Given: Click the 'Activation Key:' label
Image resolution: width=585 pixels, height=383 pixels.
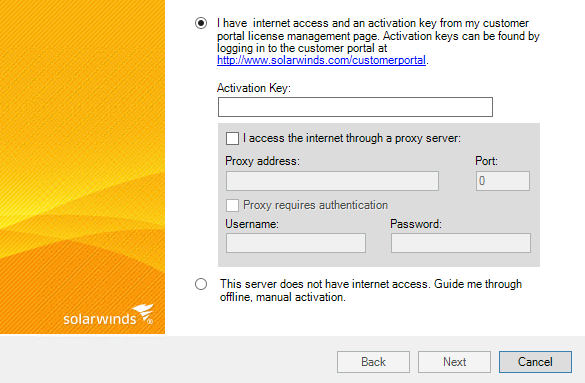Looking at the screenshot, I should [x=254, y=88].
